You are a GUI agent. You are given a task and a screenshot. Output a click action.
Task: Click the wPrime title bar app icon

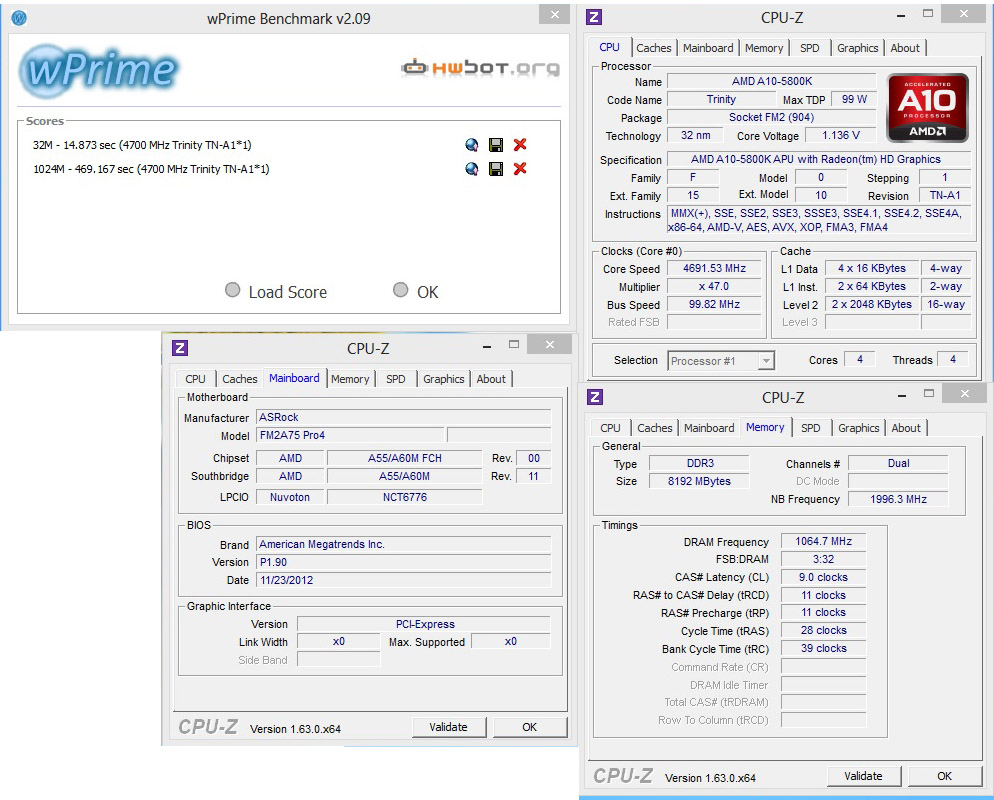[19, 18]
